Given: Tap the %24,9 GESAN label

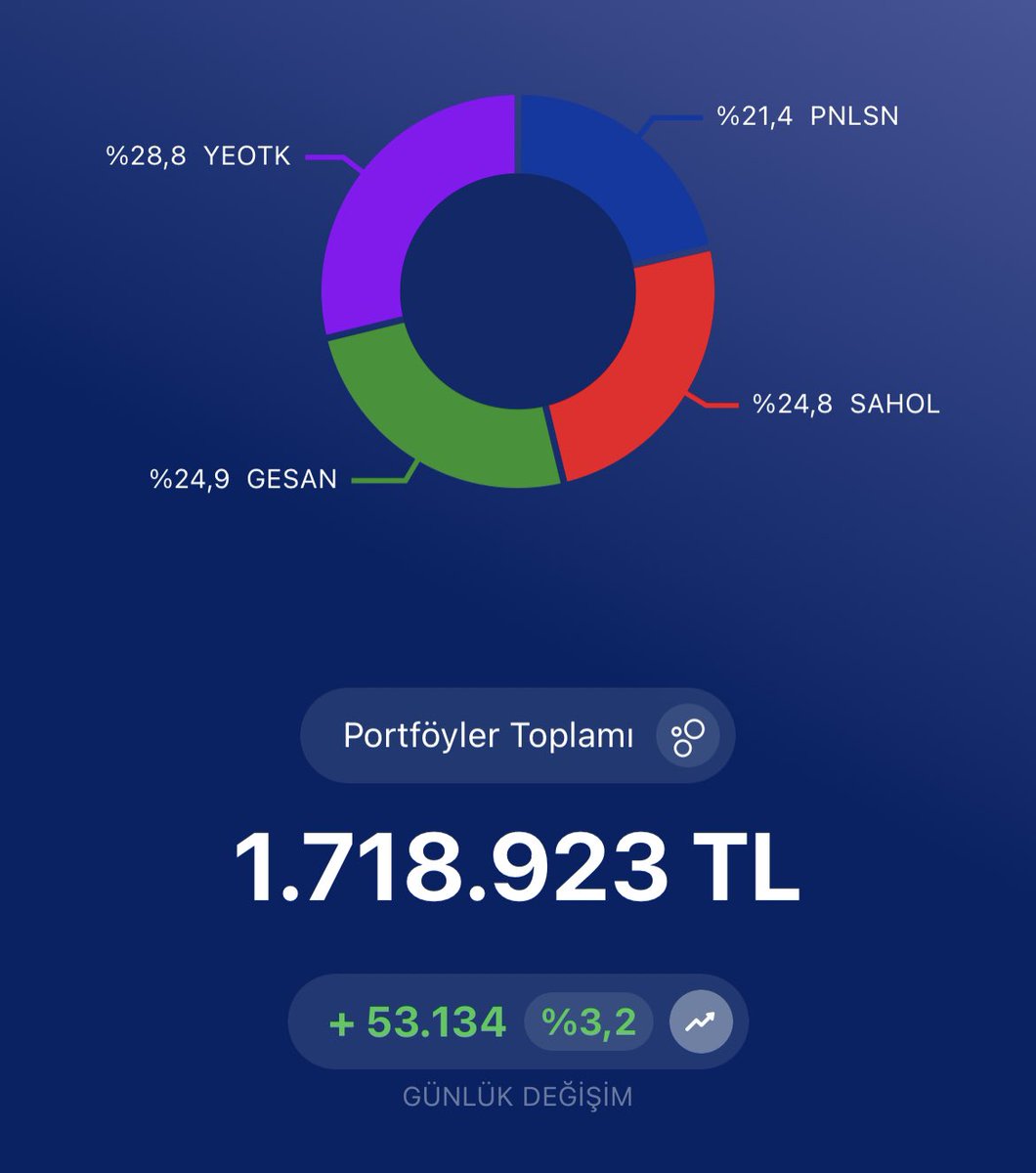Looking at the screenshot, I should (243, 480).
